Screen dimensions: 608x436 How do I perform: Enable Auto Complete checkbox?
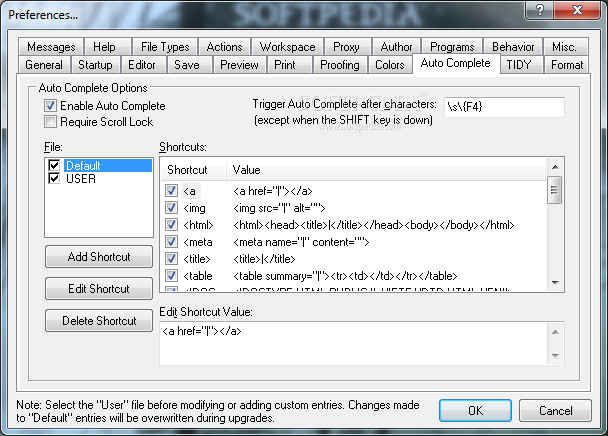coord(50,106)
